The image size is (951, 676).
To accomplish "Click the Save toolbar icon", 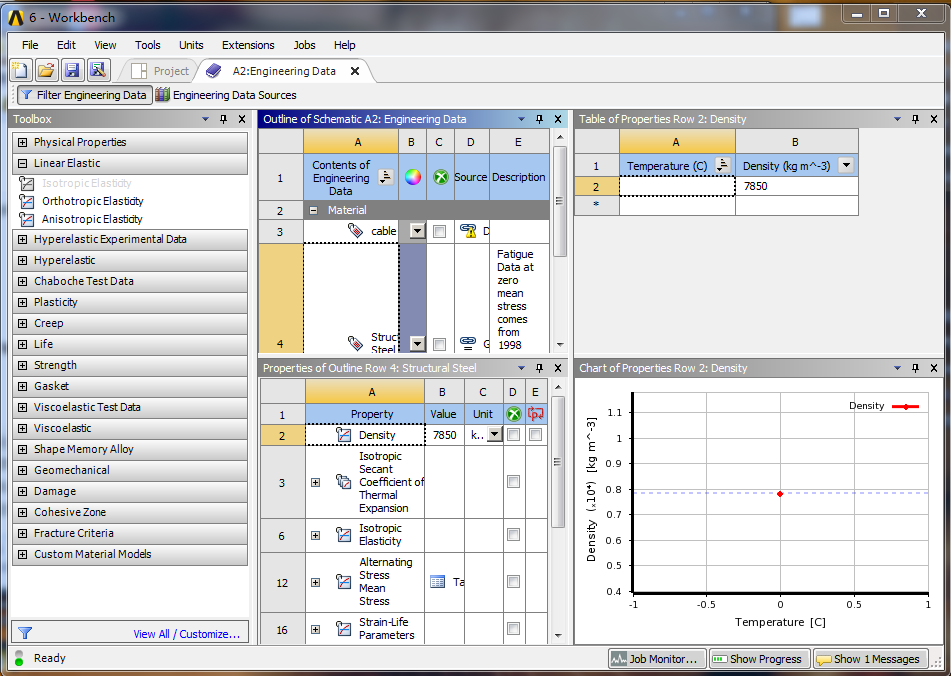I will tap(72, 70).
